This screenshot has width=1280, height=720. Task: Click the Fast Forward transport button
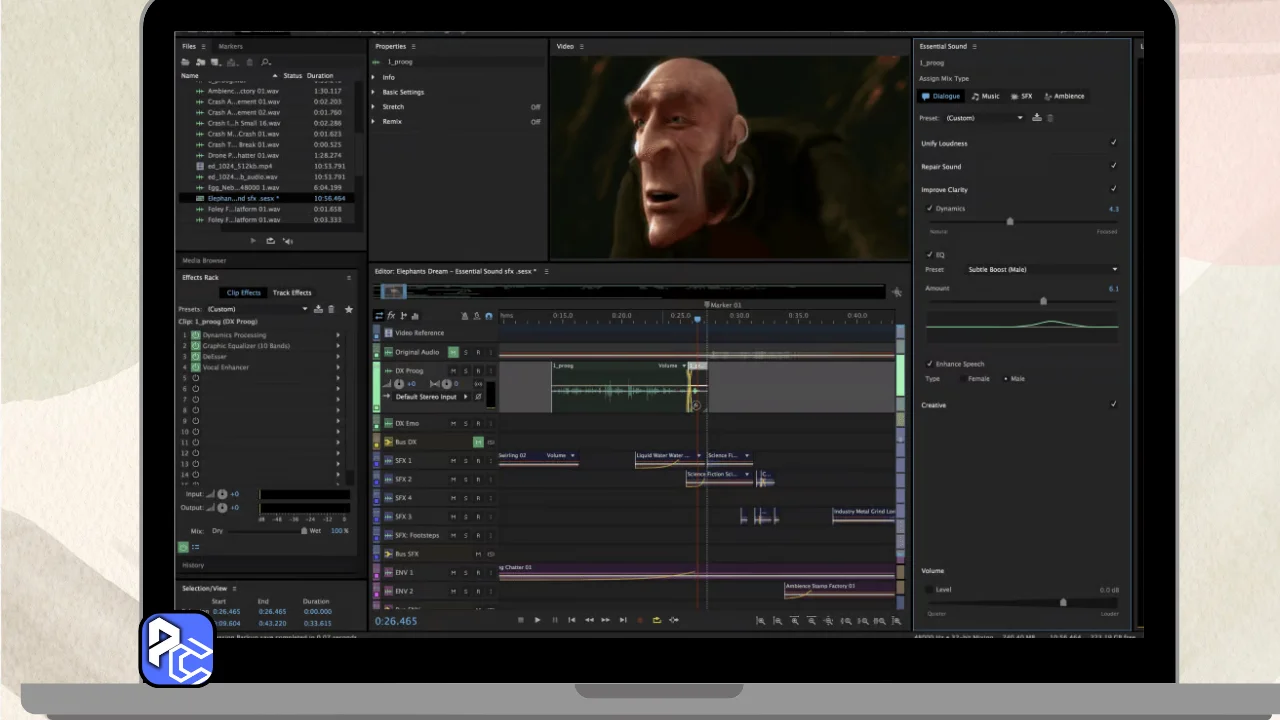[x=606, y=620]
